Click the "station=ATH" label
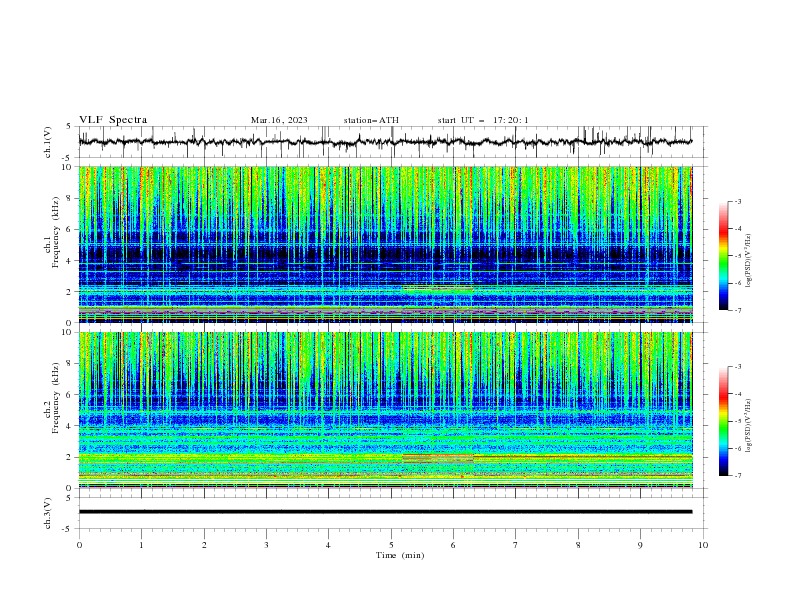This screenshot has height=612, width=792. pos(371,120)
